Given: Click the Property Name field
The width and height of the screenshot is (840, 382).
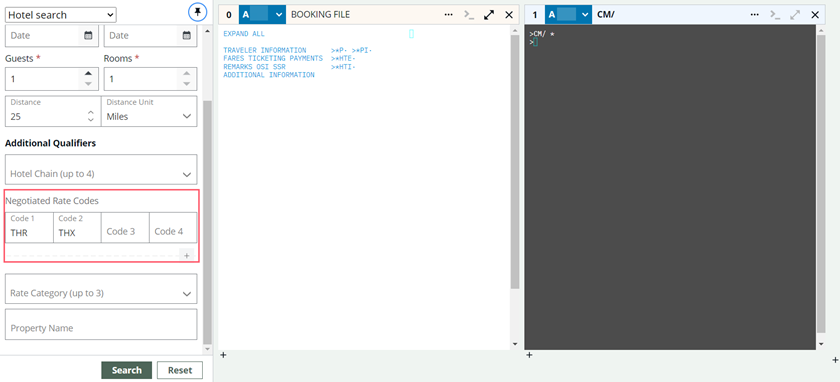Looking at the screenshot, I should pos(101,324).
